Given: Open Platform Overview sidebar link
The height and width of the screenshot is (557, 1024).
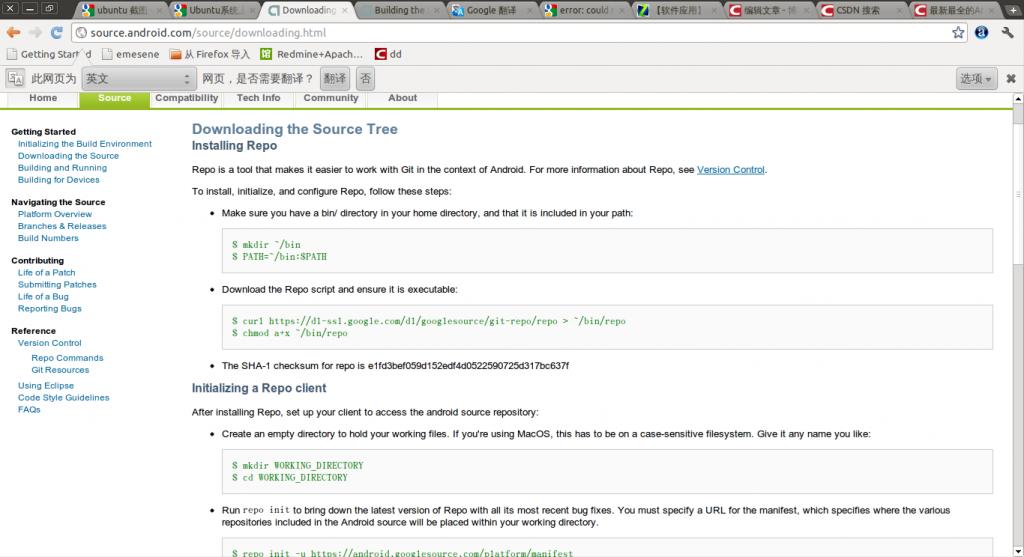Looking at the screenshot, I should point(55,214).
